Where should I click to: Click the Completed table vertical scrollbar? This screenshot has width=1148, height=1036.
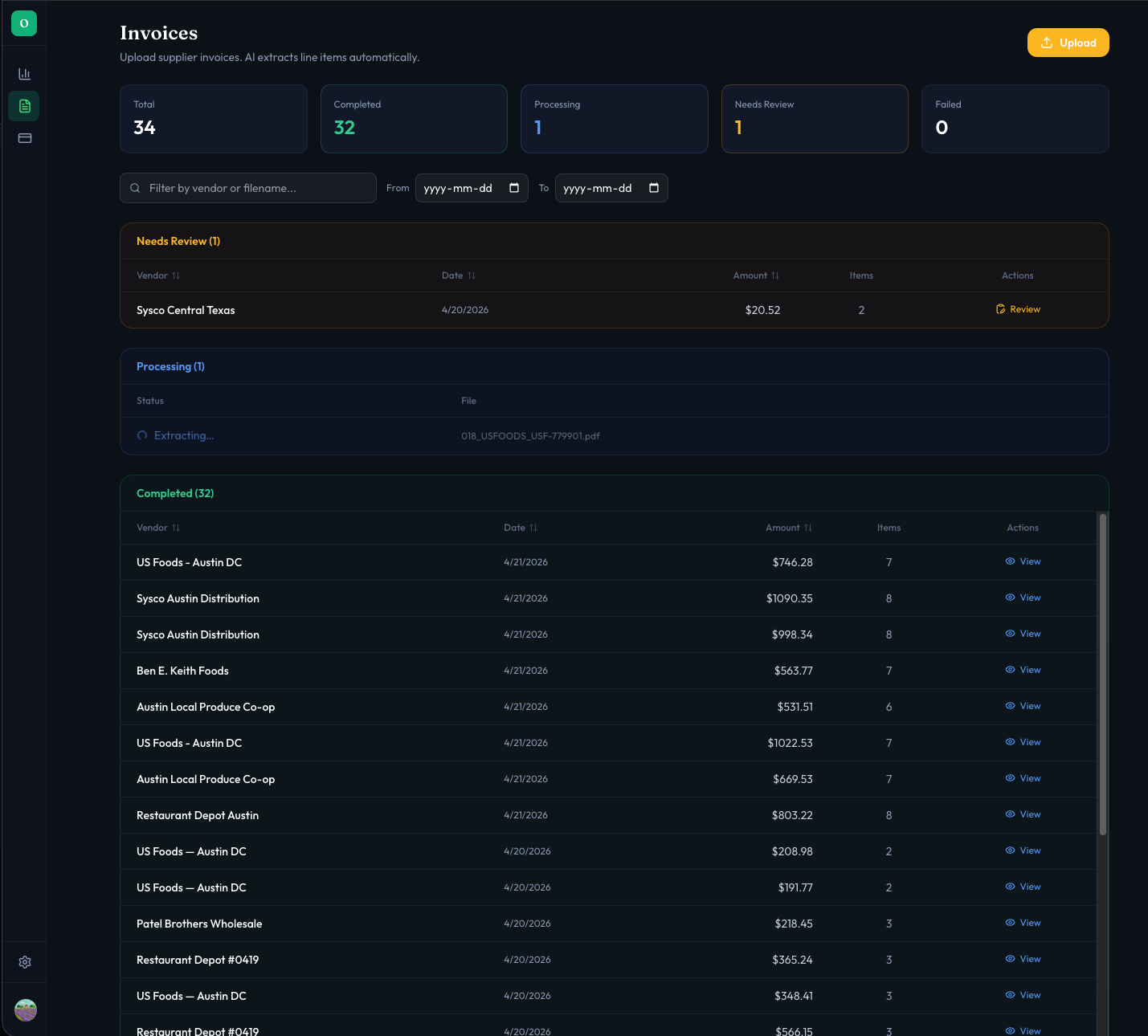[1103, 675]
